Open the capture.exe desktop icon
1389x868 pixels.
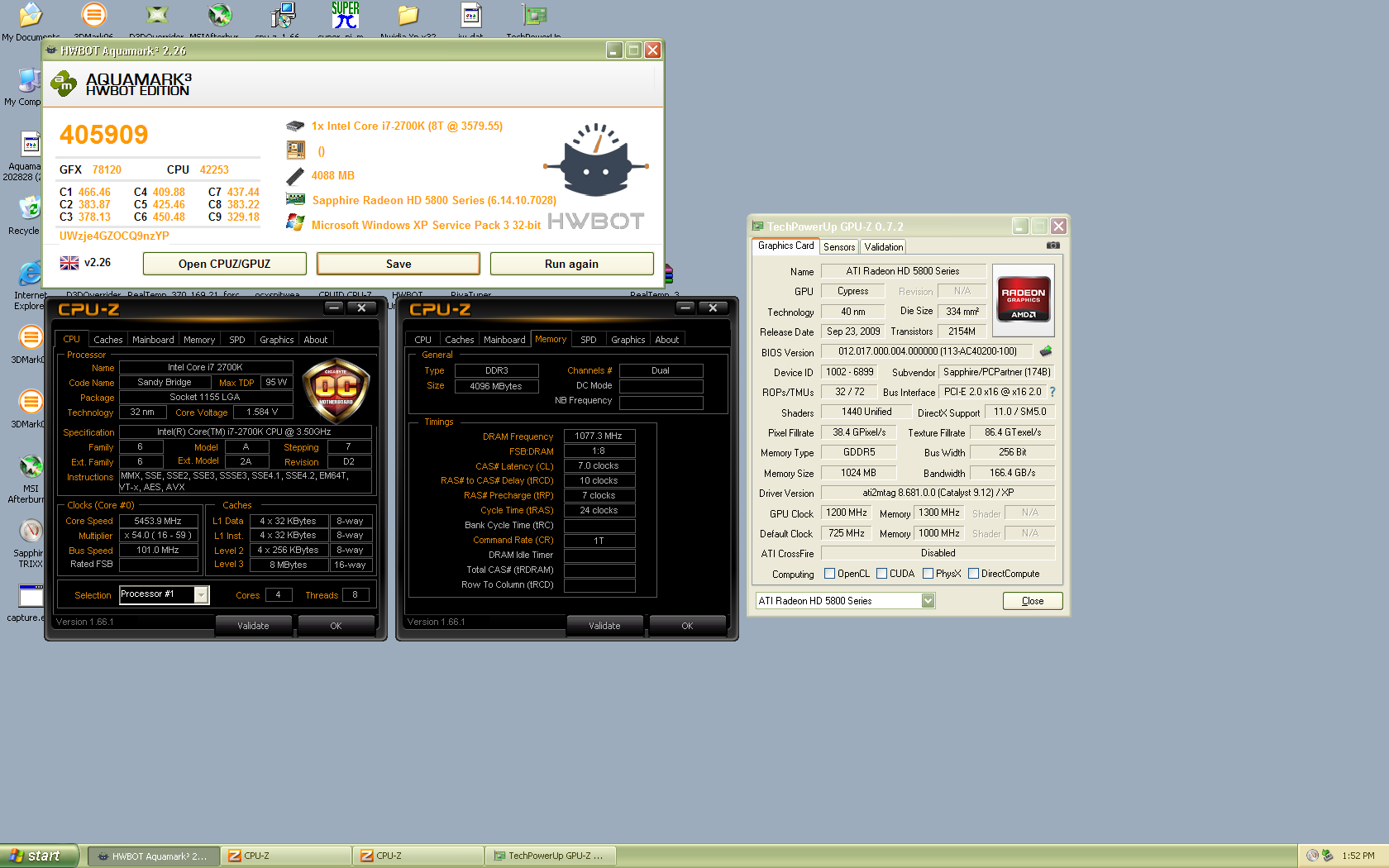[31, 595]
